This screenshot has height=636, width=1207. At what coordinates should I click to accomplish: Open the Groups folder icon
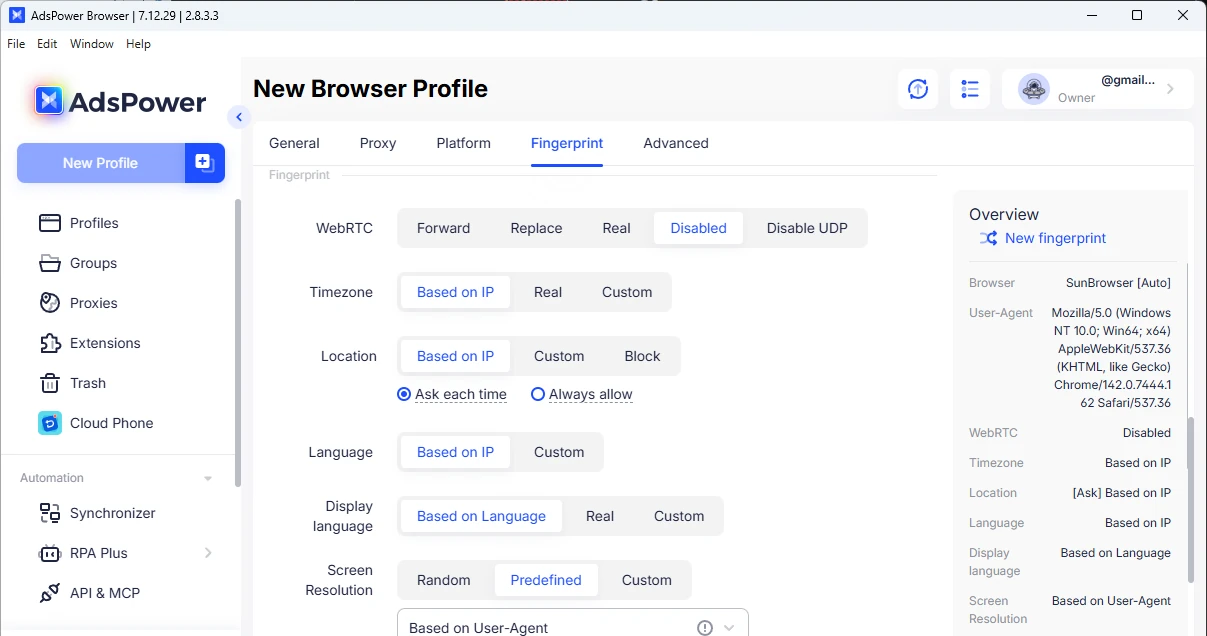(50, 263)
